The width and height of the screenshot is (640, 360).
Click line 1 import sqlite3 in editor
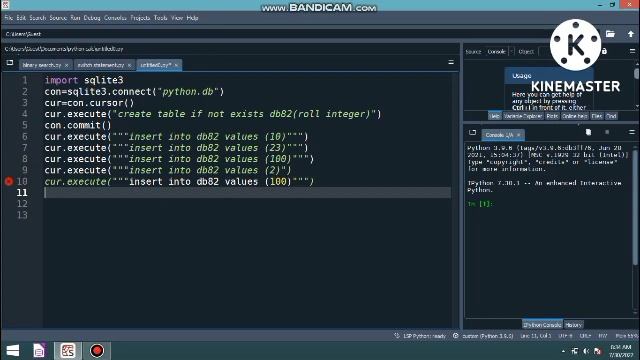[x=84, y=80]
